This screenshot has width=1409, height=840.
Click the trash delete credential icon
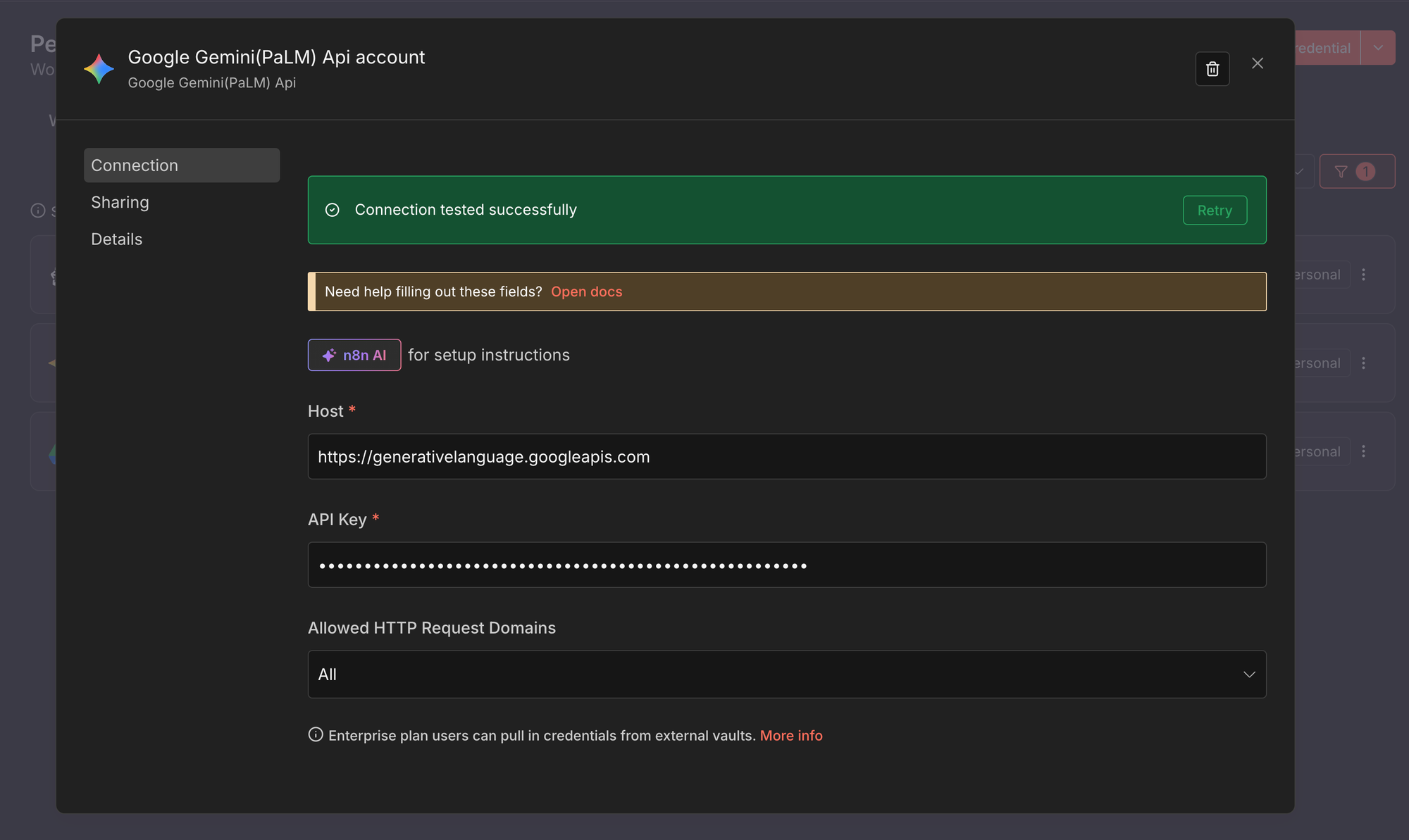(x=1212, y=69)
